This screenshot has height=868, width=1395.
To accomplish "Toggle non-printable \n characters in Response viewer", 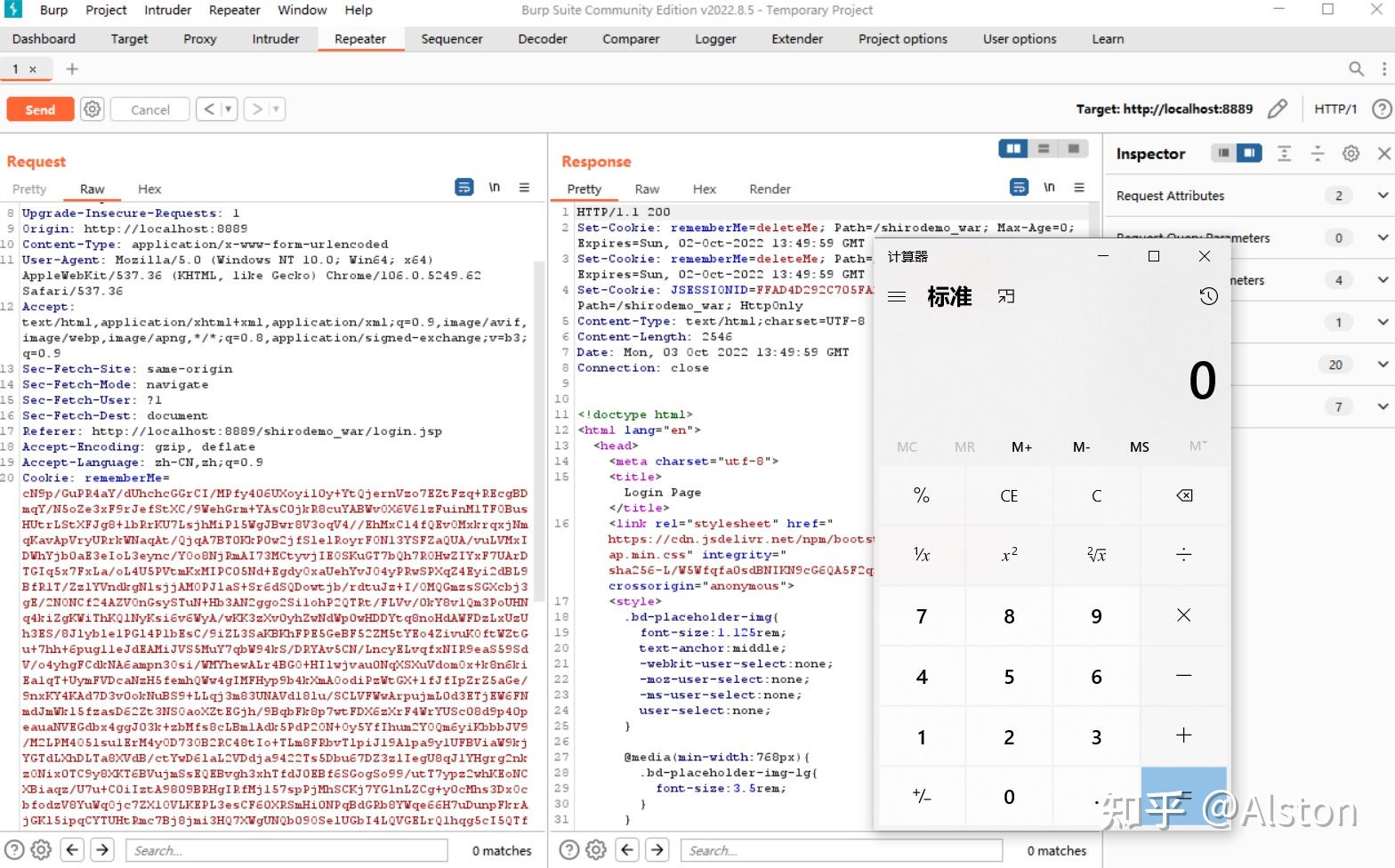I will (x=1050, y=188).
